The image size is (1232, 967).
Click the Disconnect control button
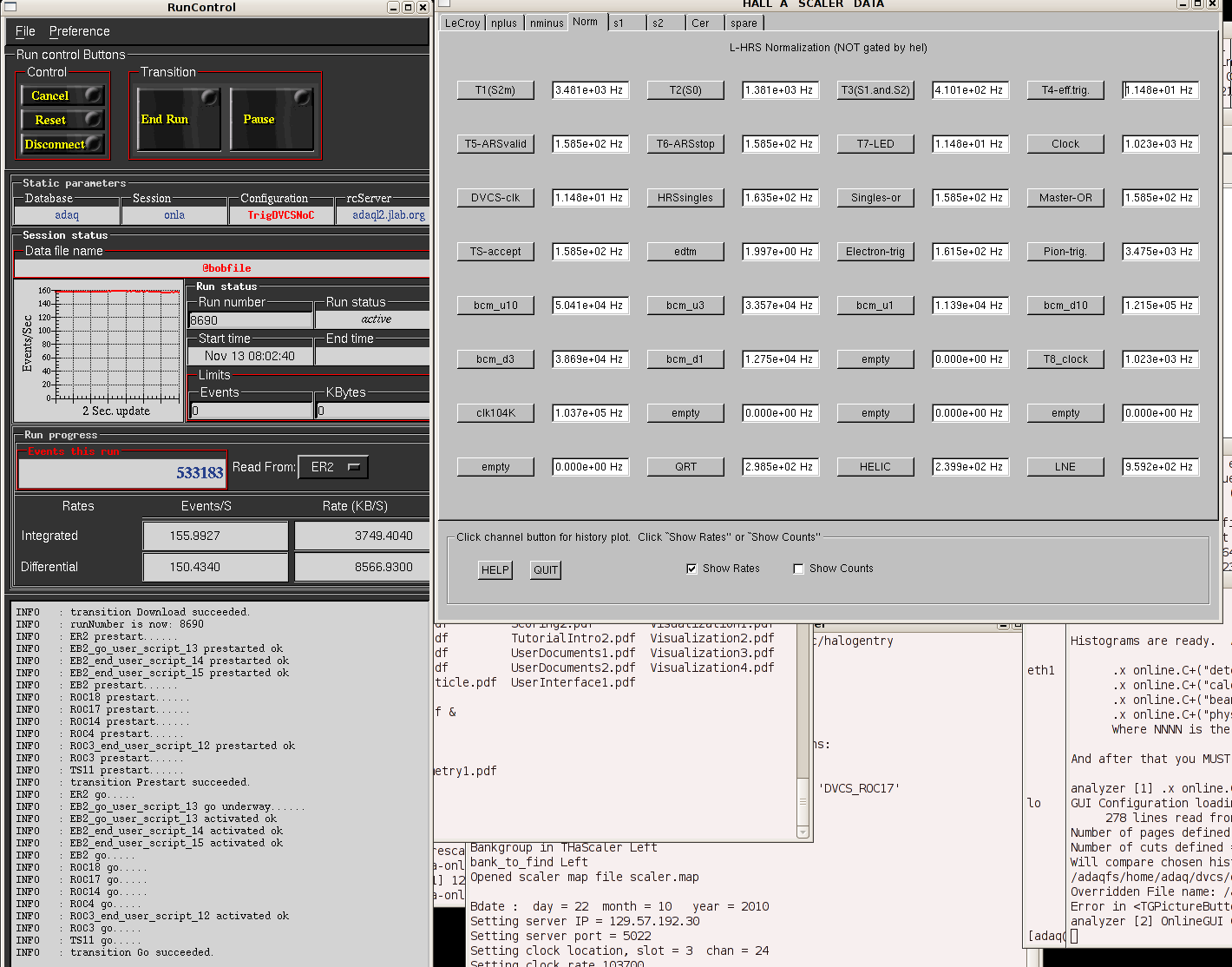(63, 144)
